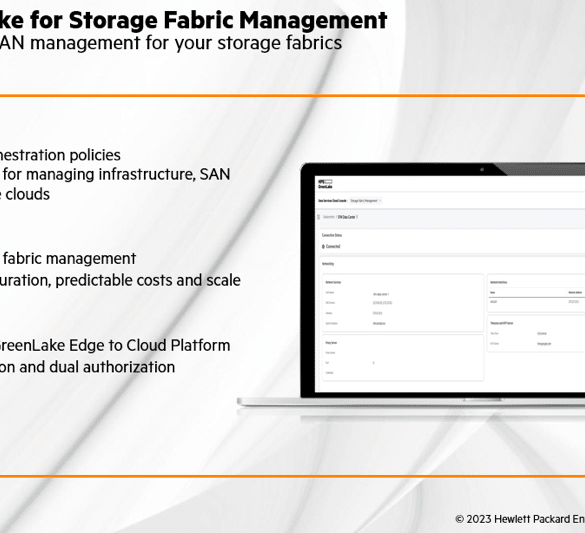Click the Name column header in Network Interfaces
This screenshot has height=533, width=585.
492,292
